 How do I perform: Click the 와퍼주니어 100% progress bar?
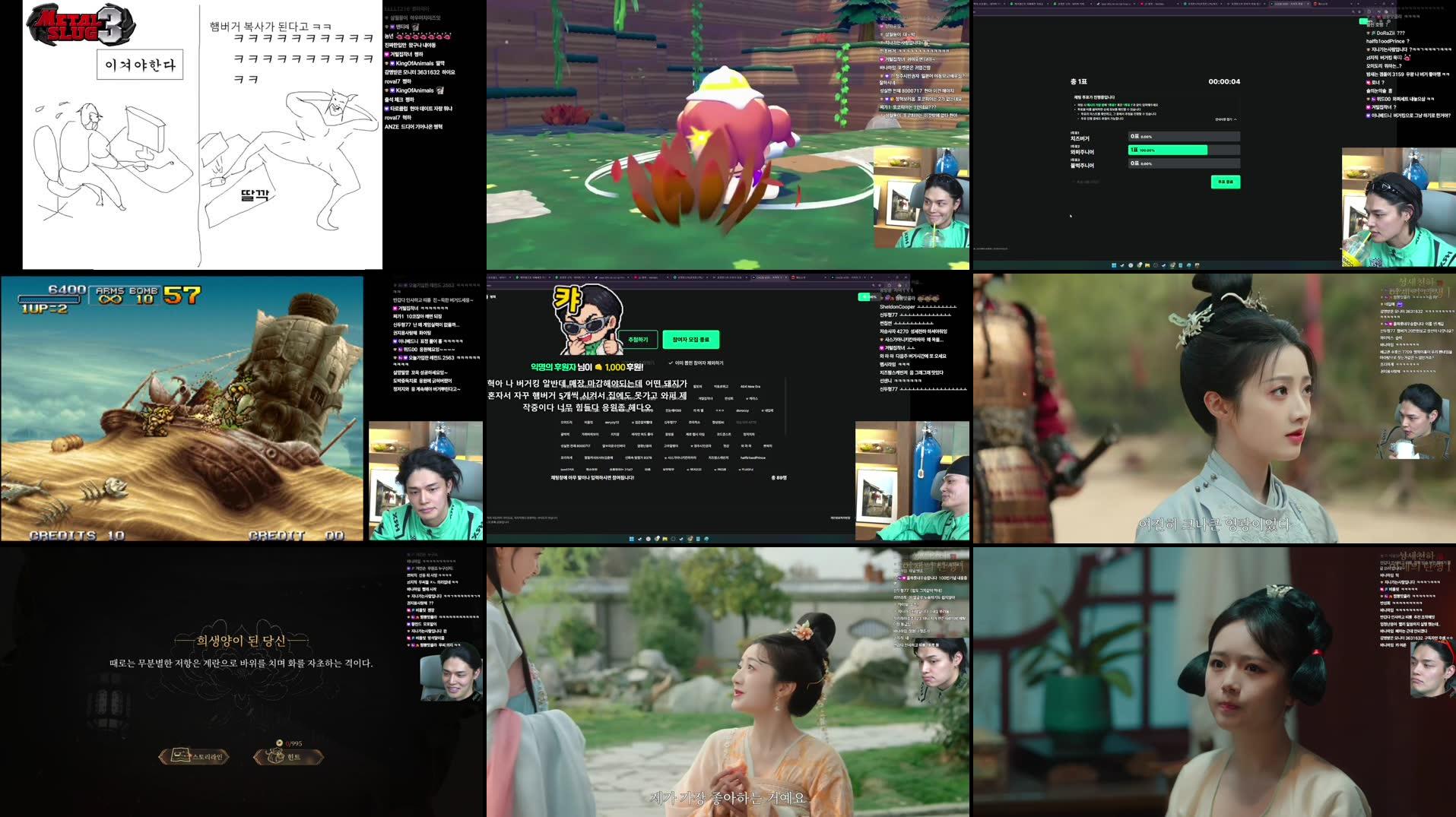1167,150
